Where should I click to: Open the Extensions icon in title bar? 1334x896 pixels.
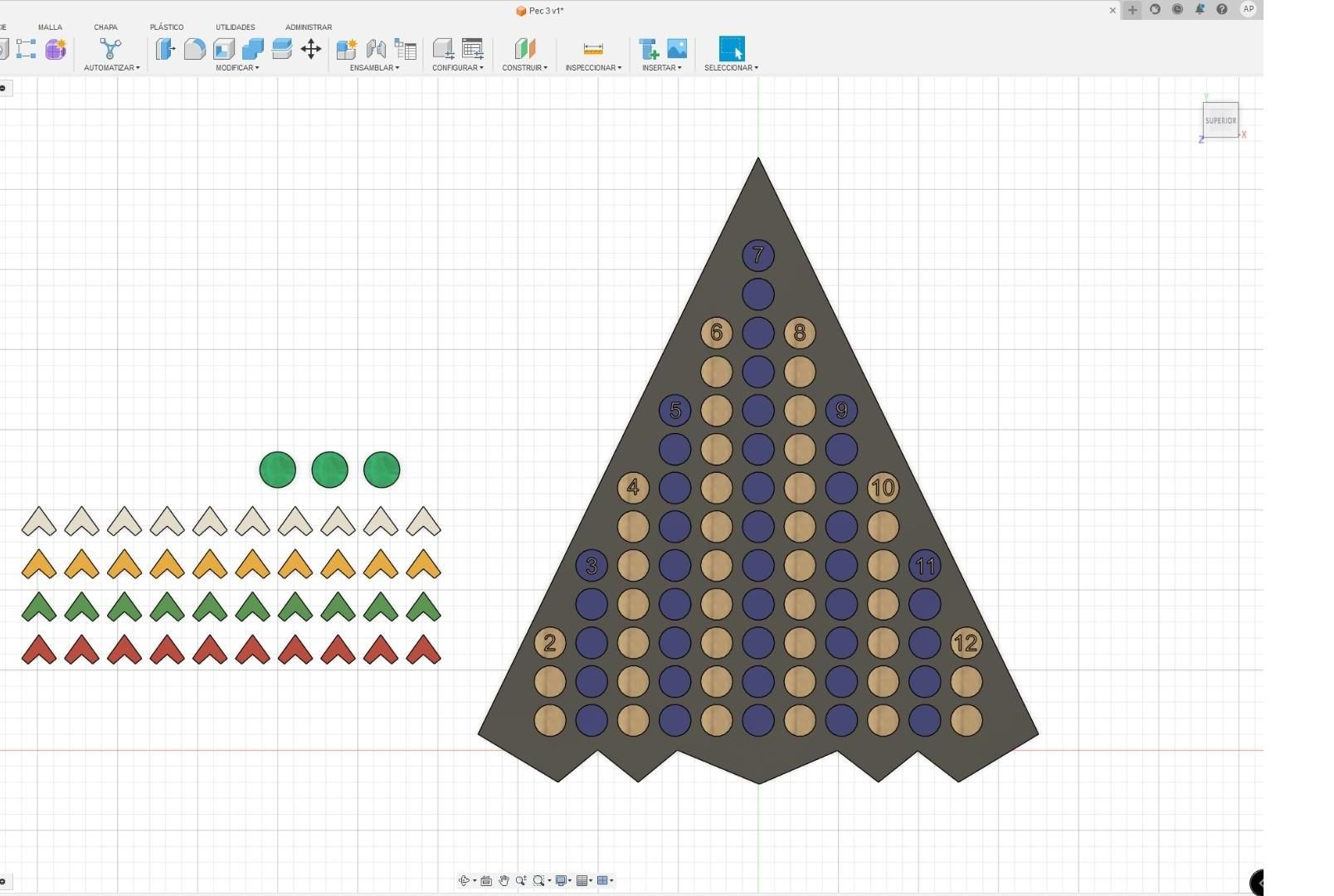click(x=1155, y=9)
